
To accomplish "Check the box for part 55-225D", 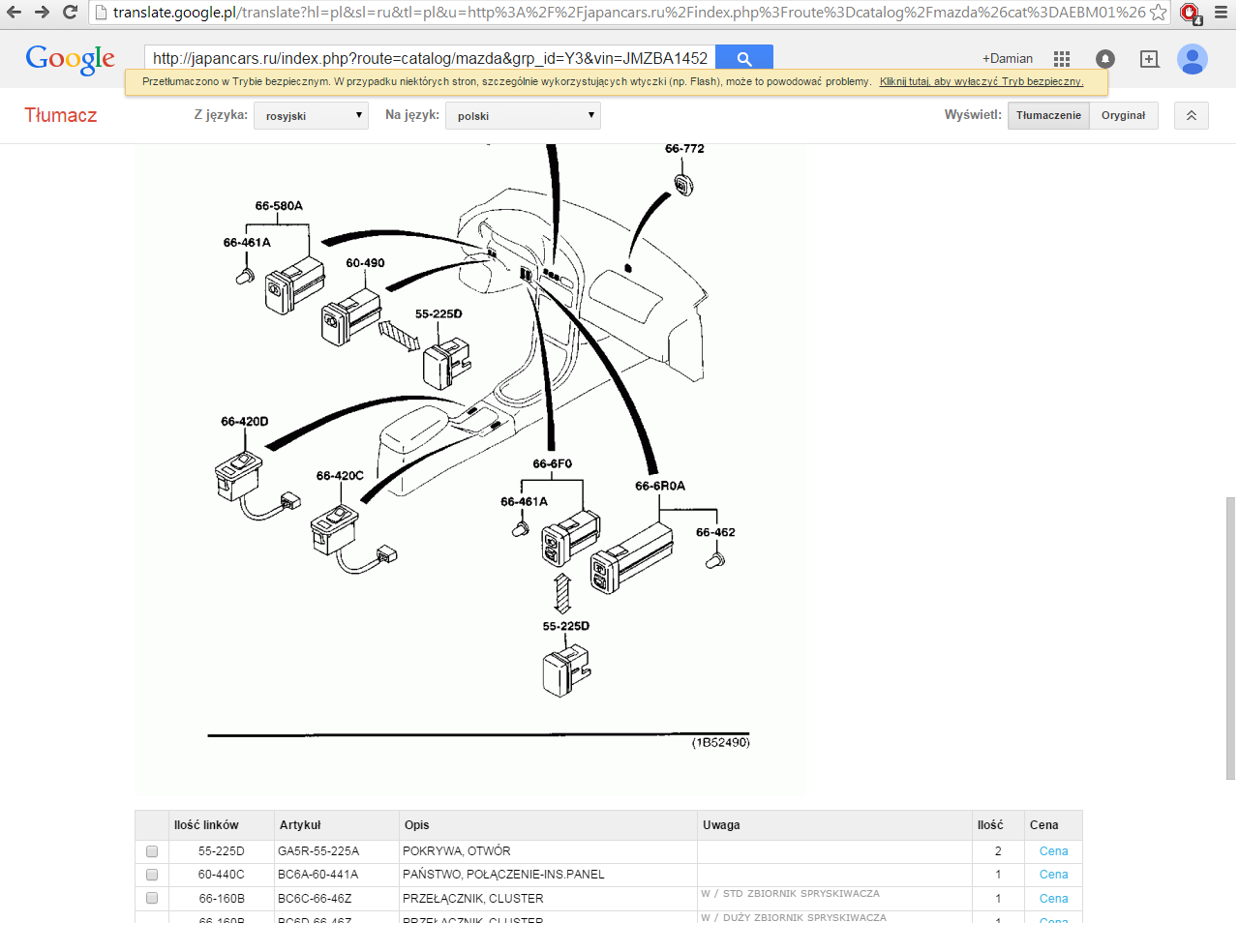I will [x=152, y=851].
